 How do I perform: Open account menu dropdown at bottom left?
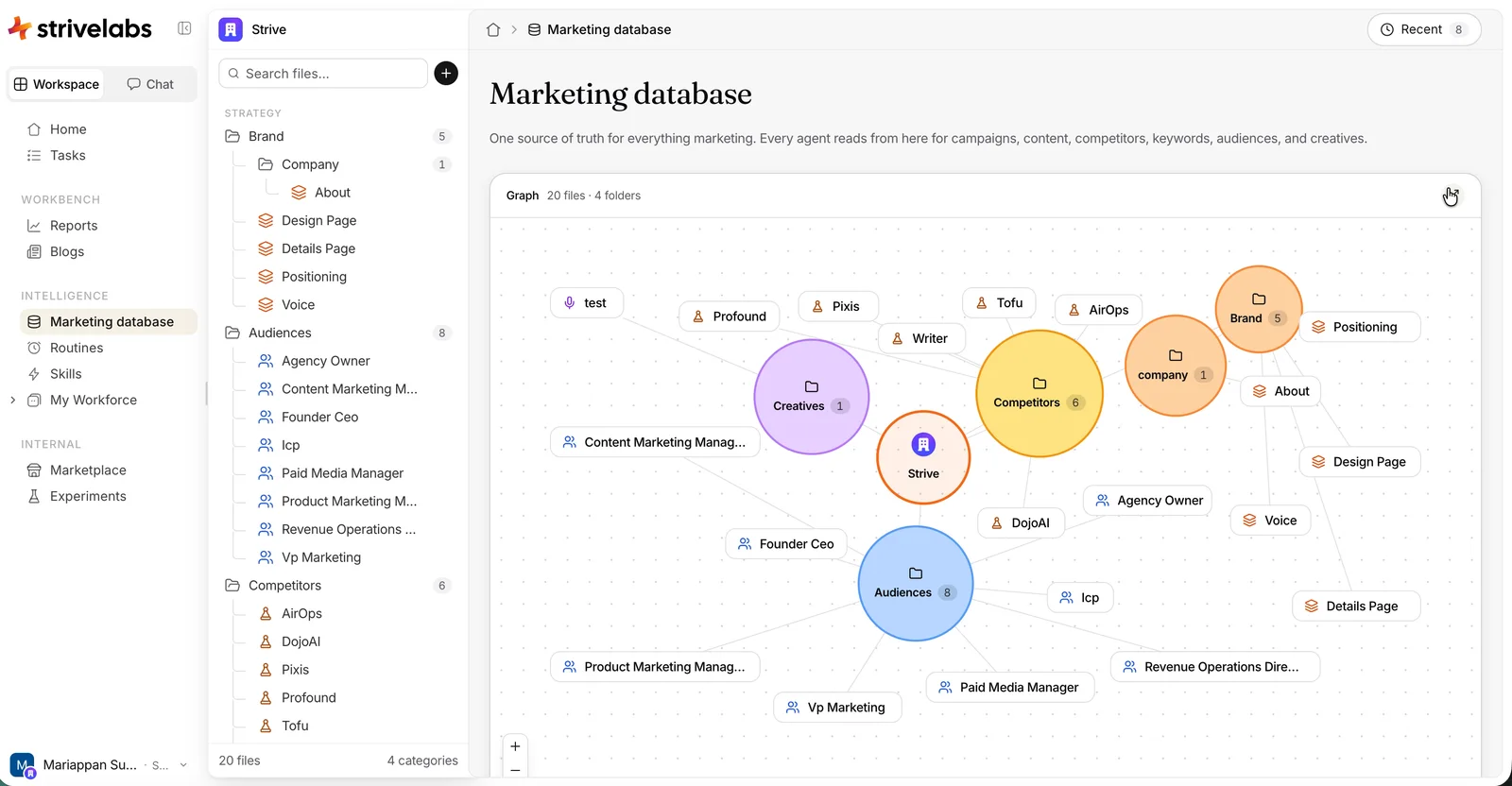(x=99, y=765)
